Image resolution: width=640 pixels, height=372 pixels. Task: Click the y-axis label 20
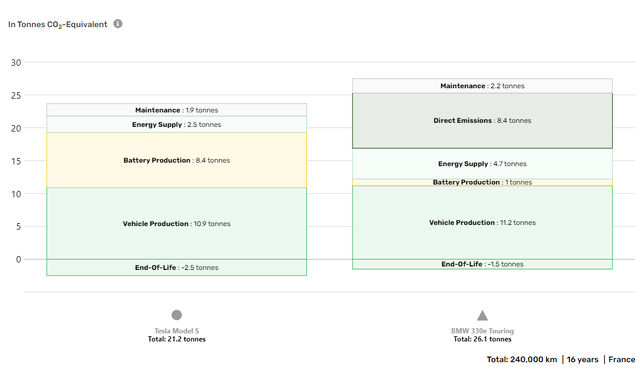(16, 128)
